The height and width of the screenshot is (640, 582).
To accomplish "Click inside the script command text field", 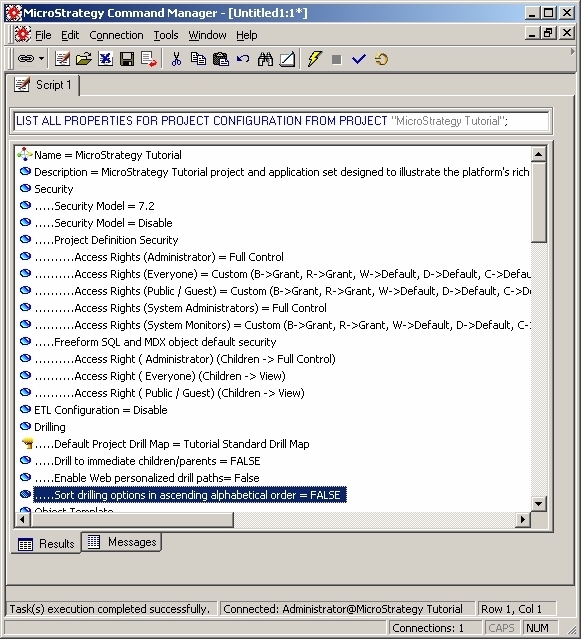I will (x=281, y=121).
